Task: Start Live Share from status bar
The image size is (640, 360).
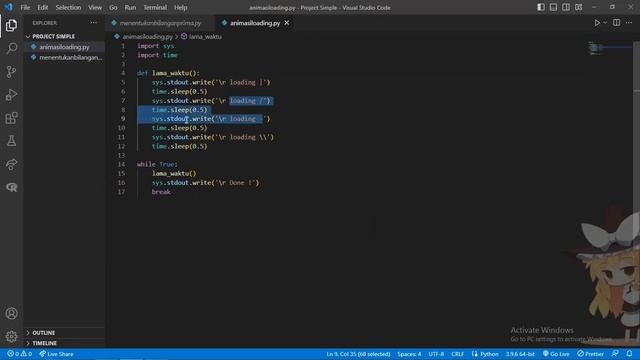Action: click(56, 354)
